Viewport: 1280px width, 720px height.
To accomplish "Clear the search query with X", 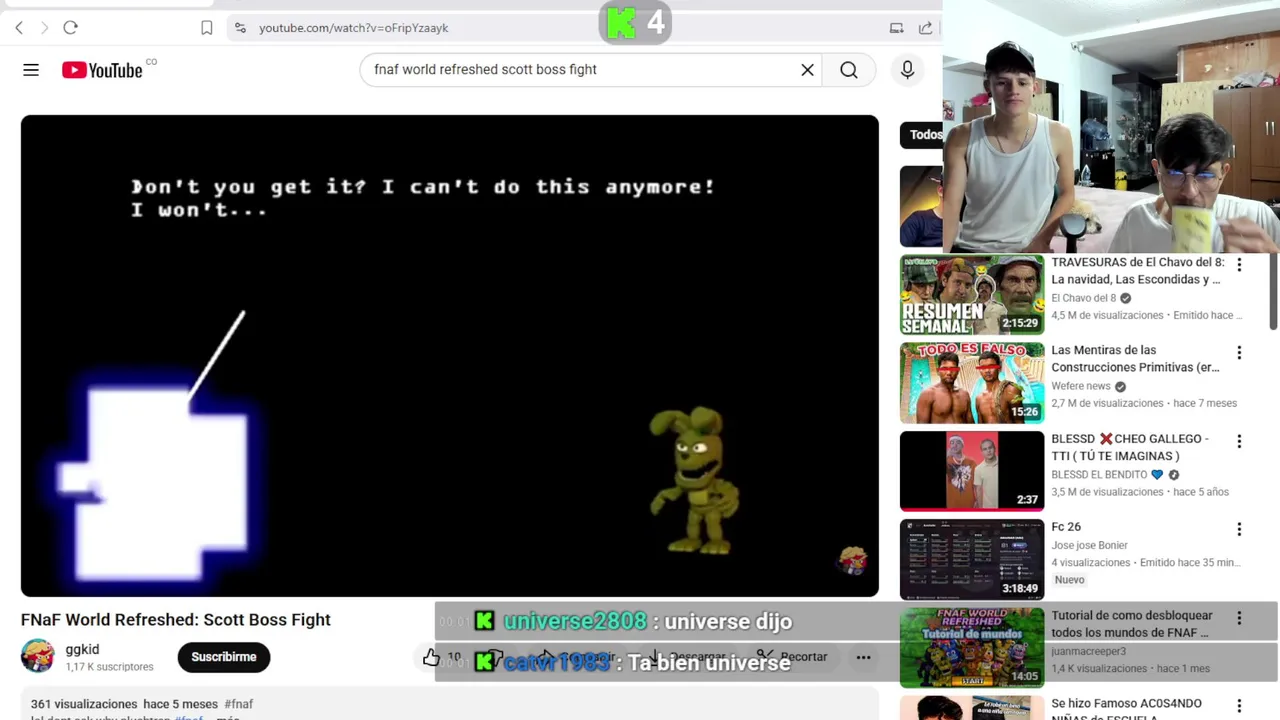I will tap(808, 70).
